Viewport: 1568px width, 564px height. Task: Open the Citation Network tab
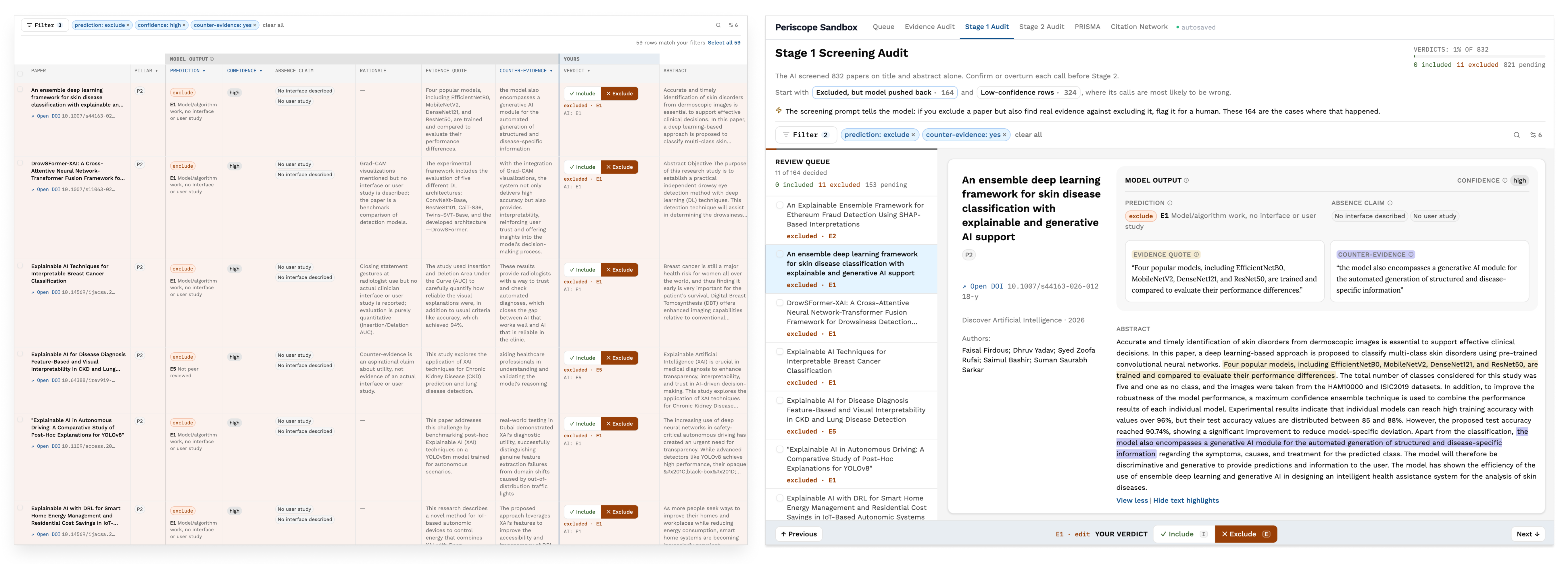tap(1139, 27)
